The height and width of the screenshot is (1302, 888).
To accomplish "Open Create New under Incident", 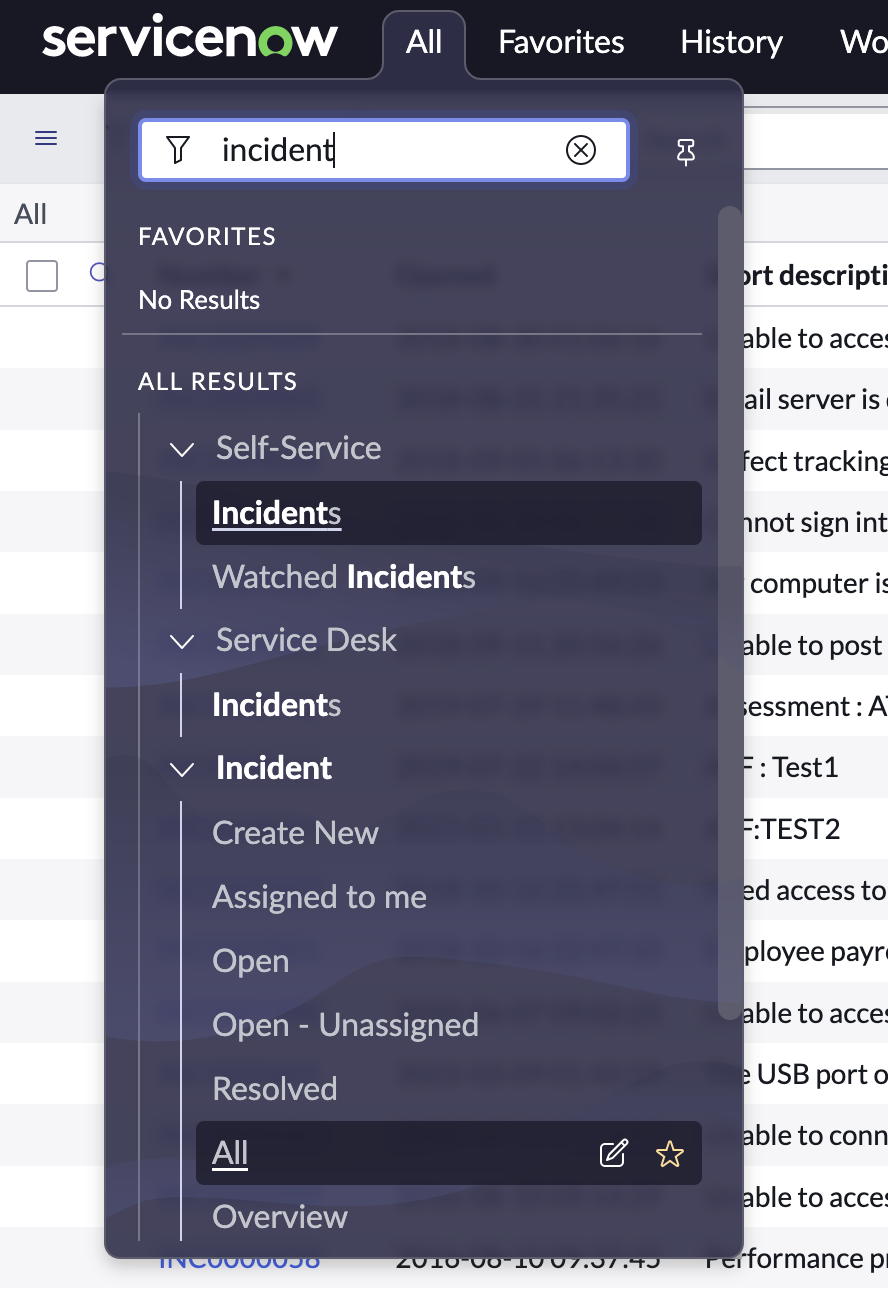I will tap(295, 832).
